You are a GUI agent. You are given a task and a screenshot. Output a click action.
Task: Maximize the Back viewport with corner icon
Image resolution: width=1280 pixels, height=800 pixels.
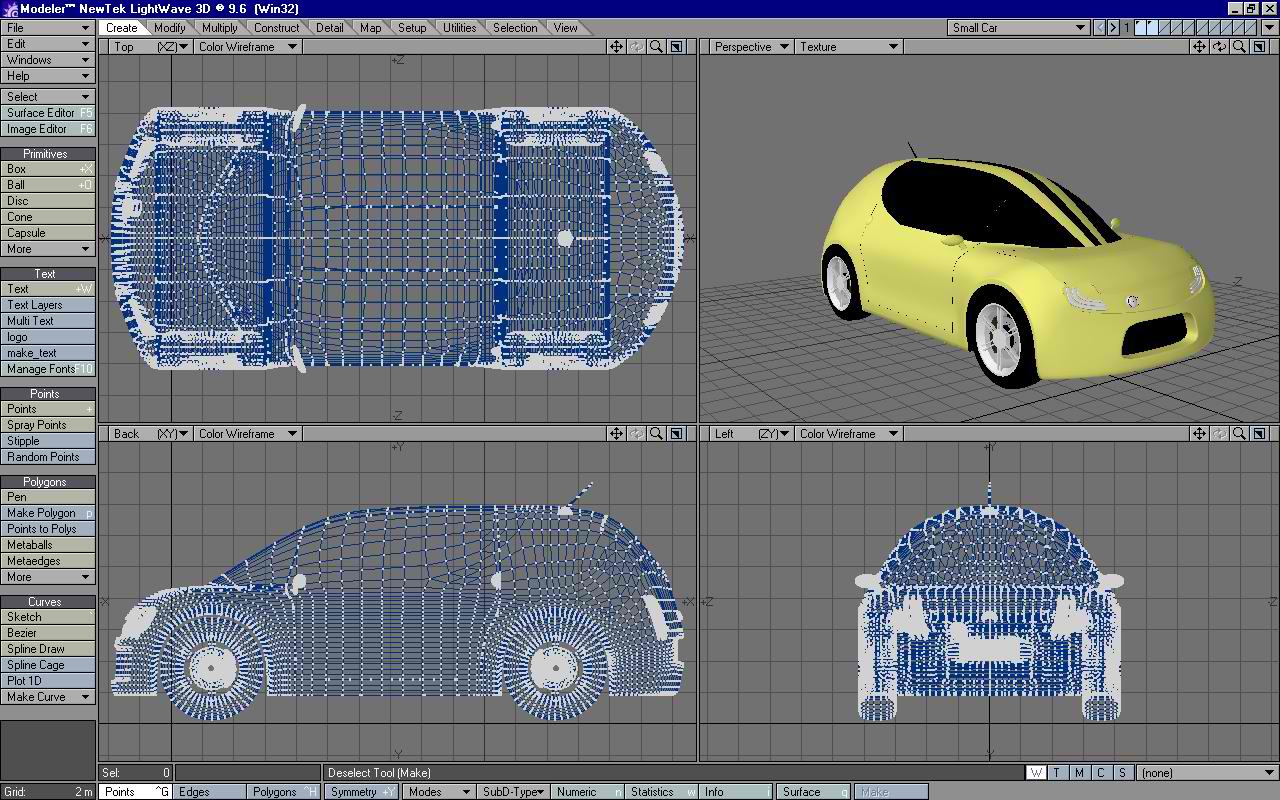coord(677,434)
